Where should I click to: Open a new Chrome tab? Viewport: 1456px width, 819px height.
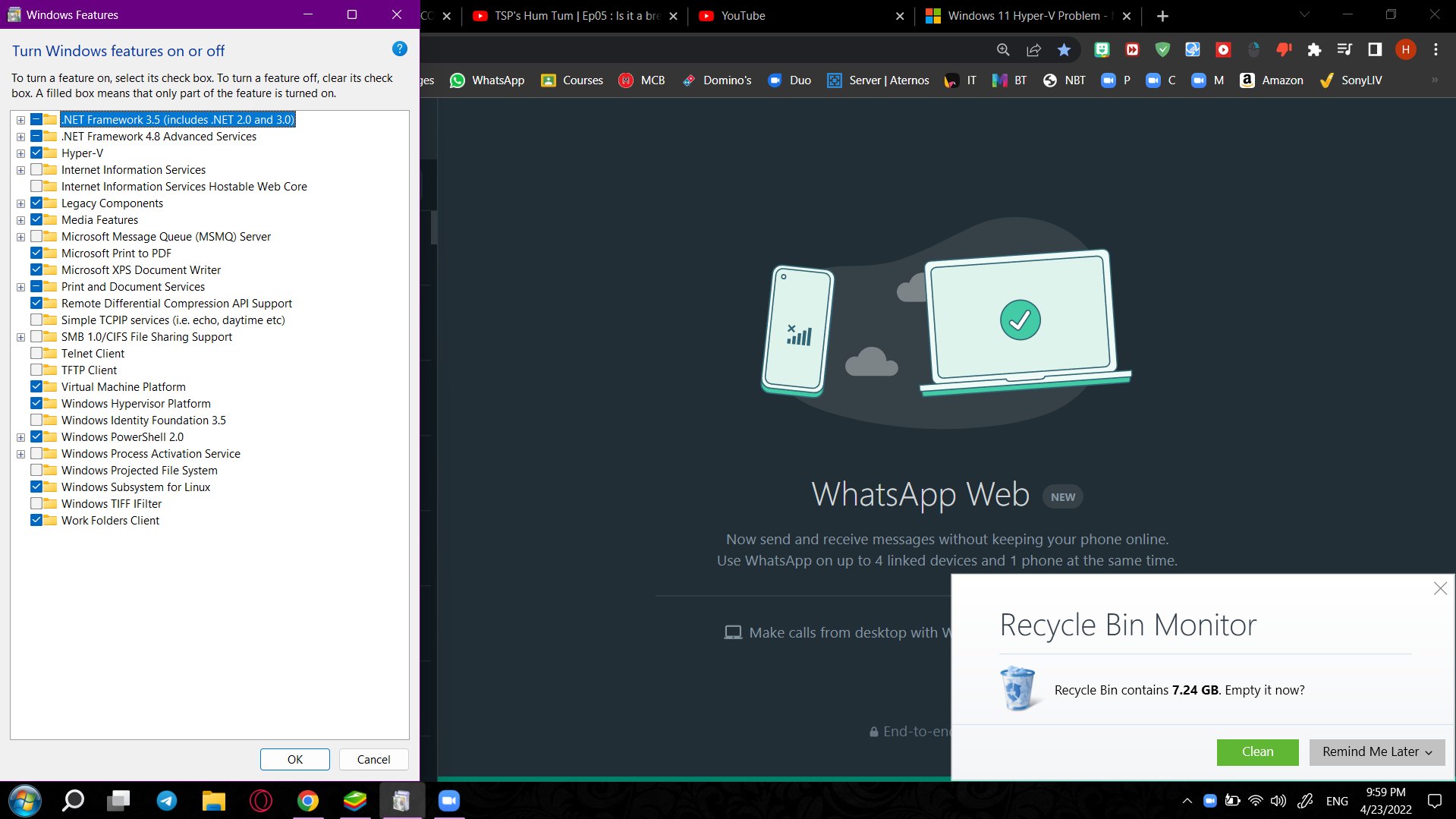coord(1162,16)
